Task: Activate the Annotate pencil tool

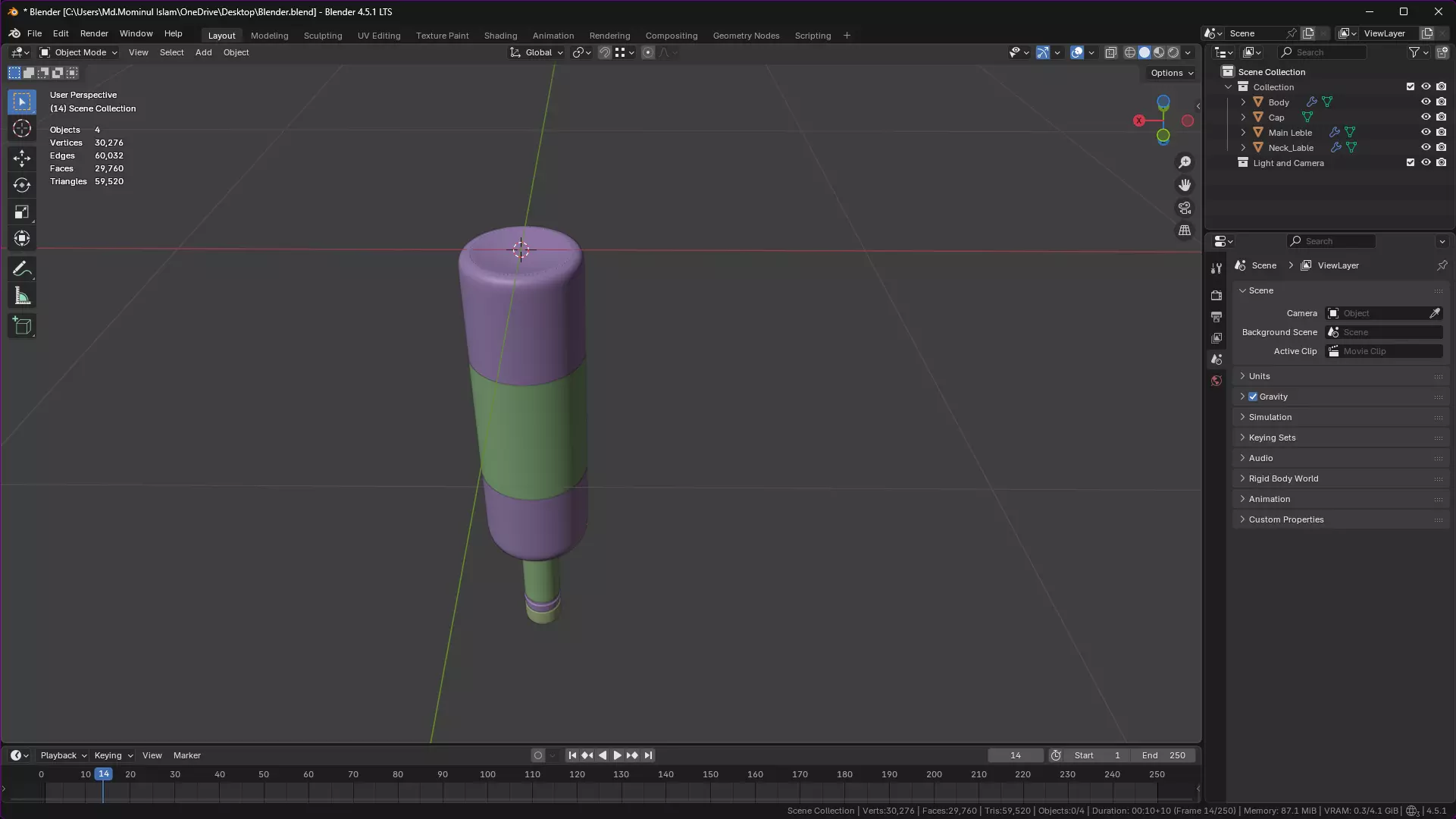Action: pyautogui.click(x=22, y=268)
